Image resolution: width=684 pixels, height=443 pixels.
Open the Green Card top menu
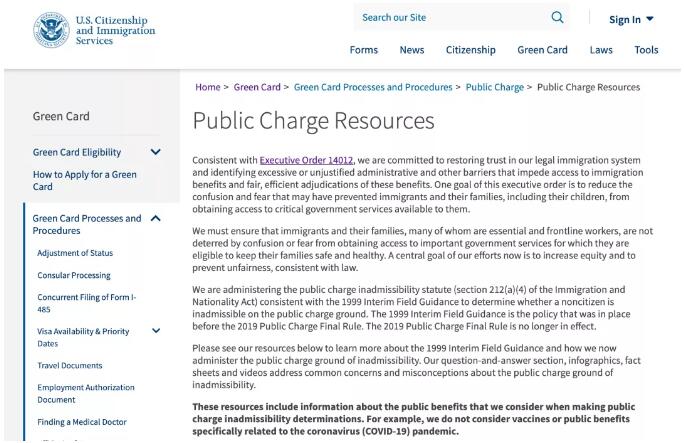(x=542, y=50)
